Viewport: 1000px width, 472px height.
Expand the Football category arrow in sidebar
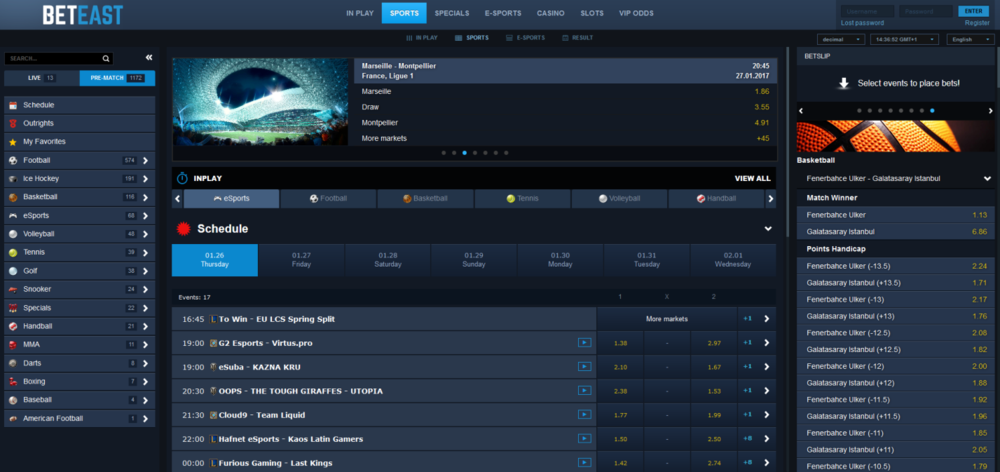click(x=145, y=161)
